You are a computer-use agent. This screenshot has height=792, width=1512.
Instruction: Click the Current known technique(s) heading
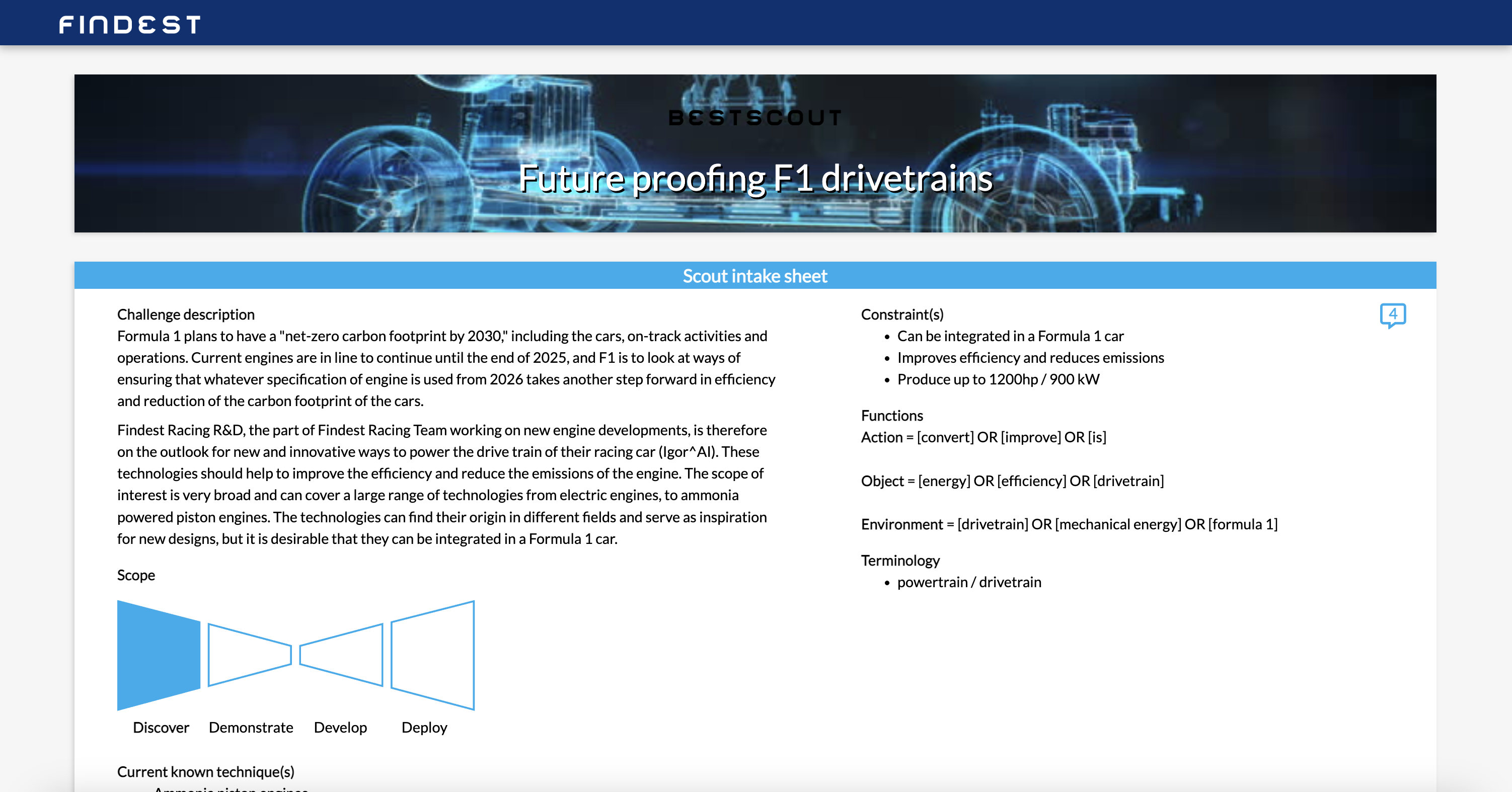click(x=205, y=771)
